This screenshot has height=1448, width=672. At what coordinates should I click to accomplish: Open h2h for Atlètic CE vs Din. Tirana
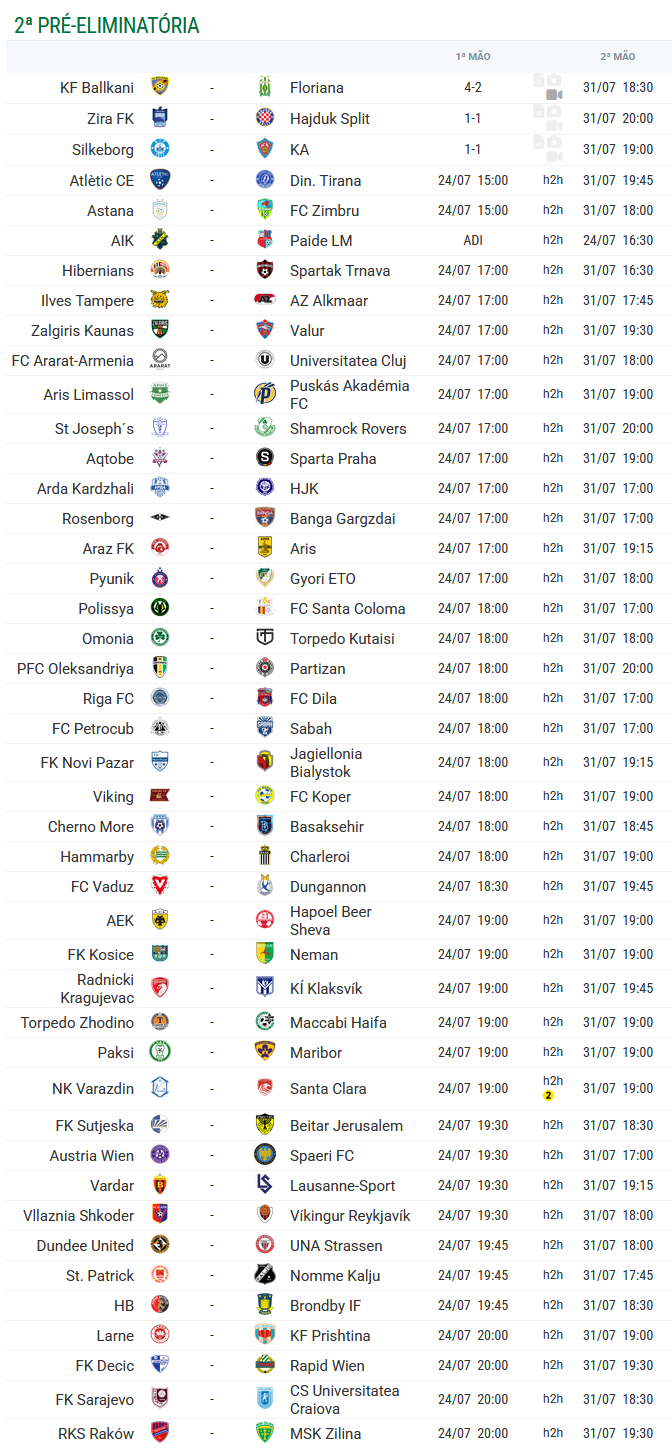pyautogui.click(x=553, y=180)
